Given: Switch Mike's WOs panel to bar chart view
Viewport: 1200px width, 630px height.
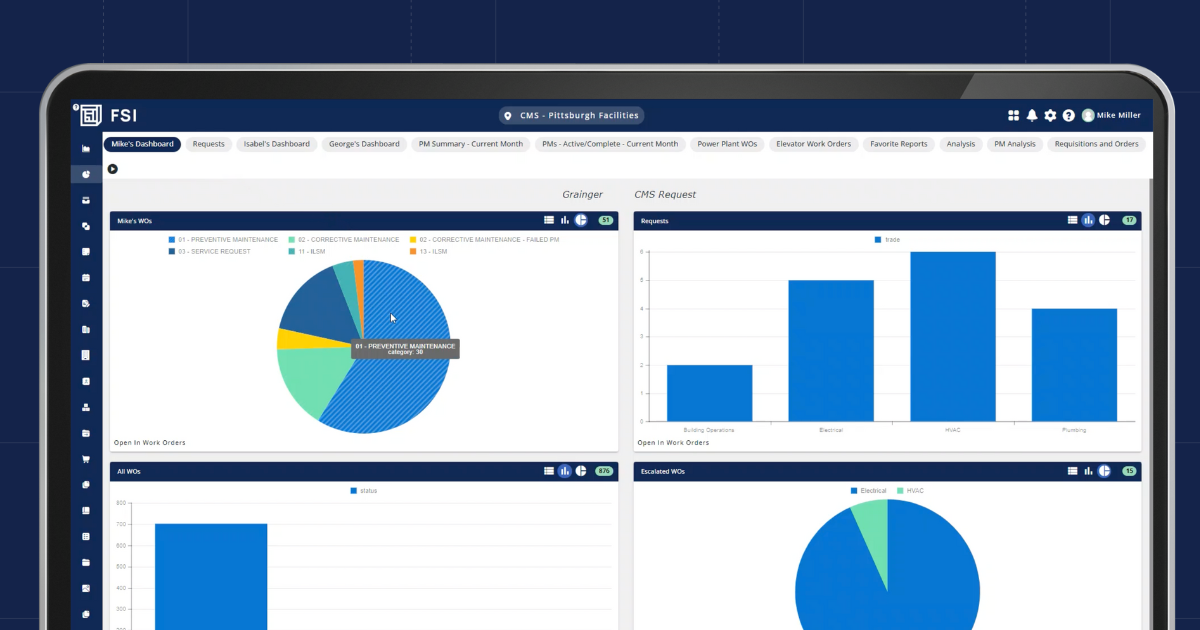Looking at the screenshot, I should [x=565, y=219].
